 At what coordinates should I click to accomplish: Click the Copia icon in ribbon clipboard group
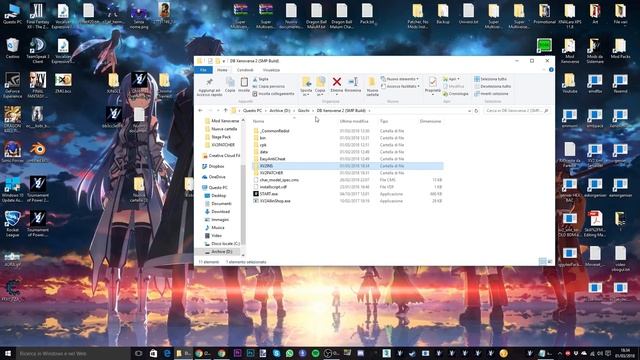pyautogui.click(x=230, y=82)
